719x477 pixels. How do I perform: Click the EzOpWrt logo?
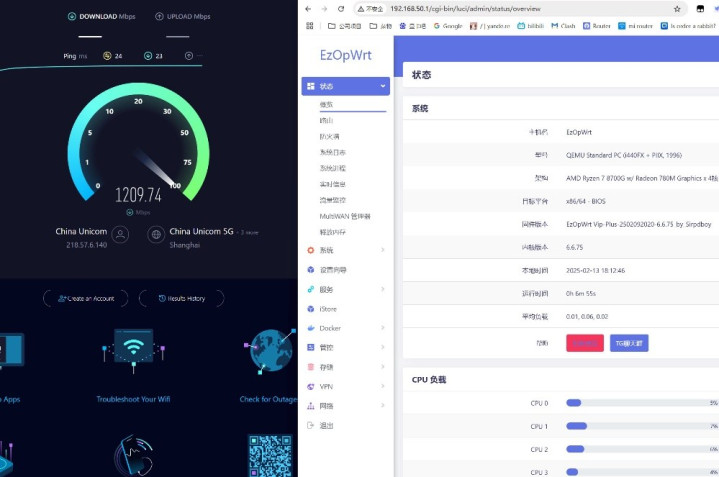(x=346, y=55)
